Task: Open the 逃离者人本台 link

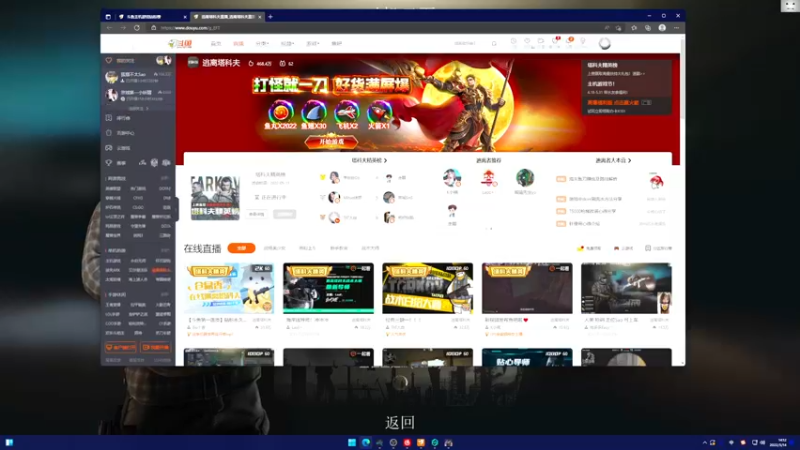Action: (613, 160)
